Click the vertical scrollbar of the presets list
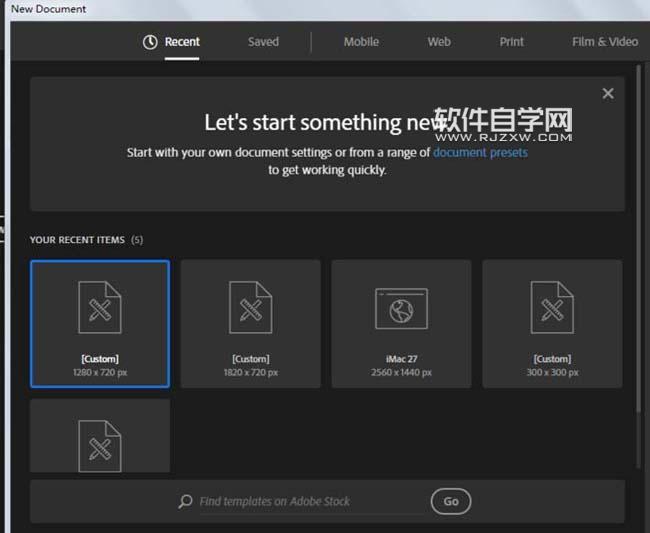This screenshot has width=650, height=533. click(x=639, y=238)
